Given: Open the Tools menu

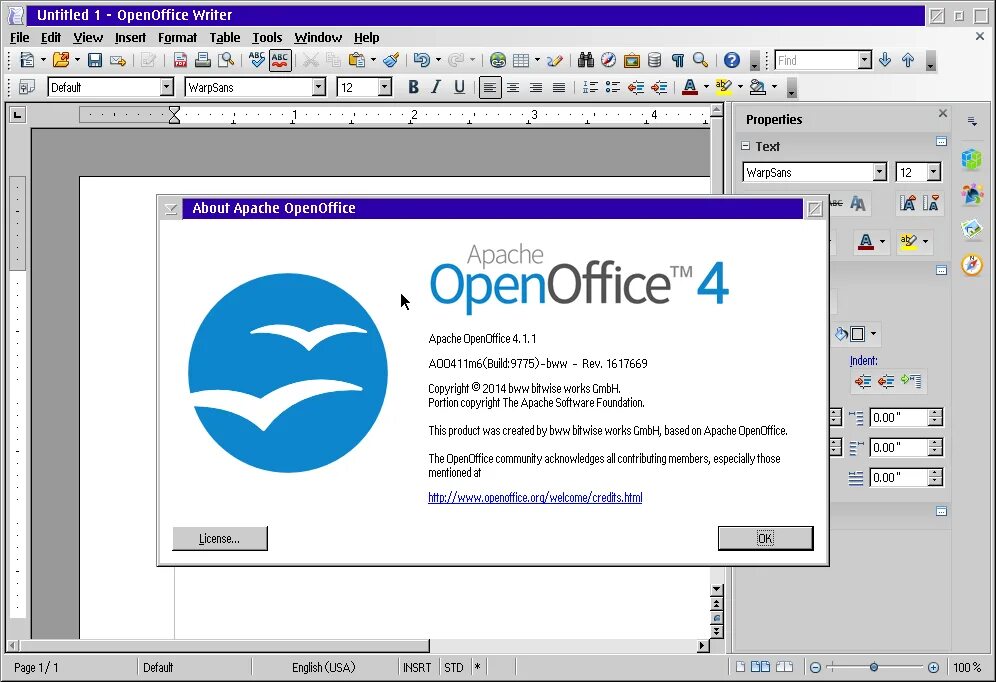Looking at the screenshot, I should [x=267, y=37].
